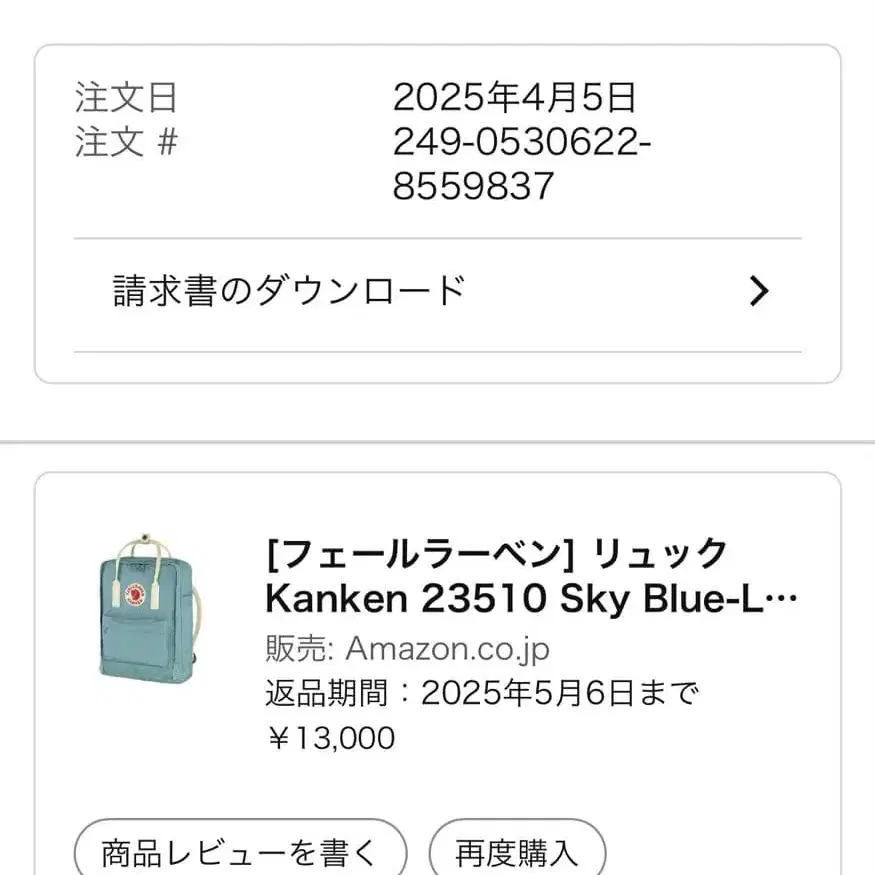Tap the 返品期間 return deadline text
This screenshot has width=875, height=875.
point(482,693)
